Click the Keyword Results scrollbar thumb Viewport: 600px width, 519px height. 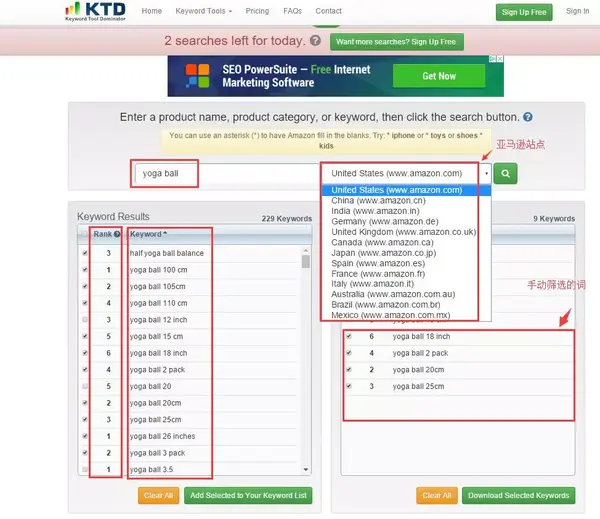pos(306,262)
